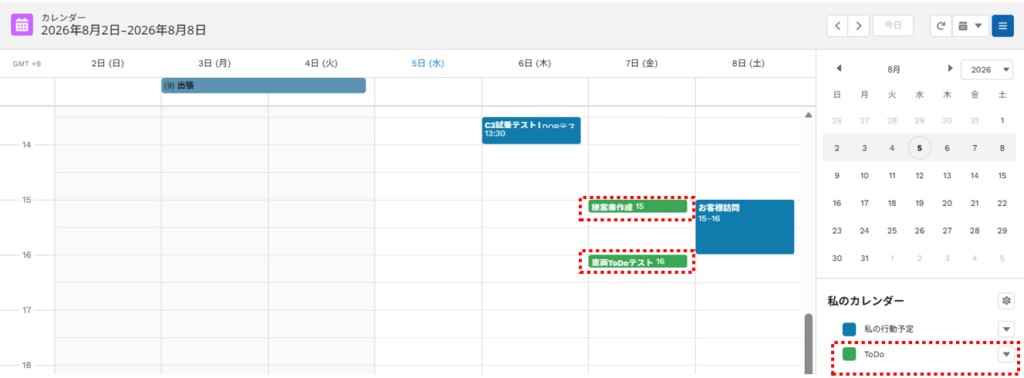Open the 提案書作成 ToDo item
This screenshot has width=1024, height=378.
tap(637, 207)
